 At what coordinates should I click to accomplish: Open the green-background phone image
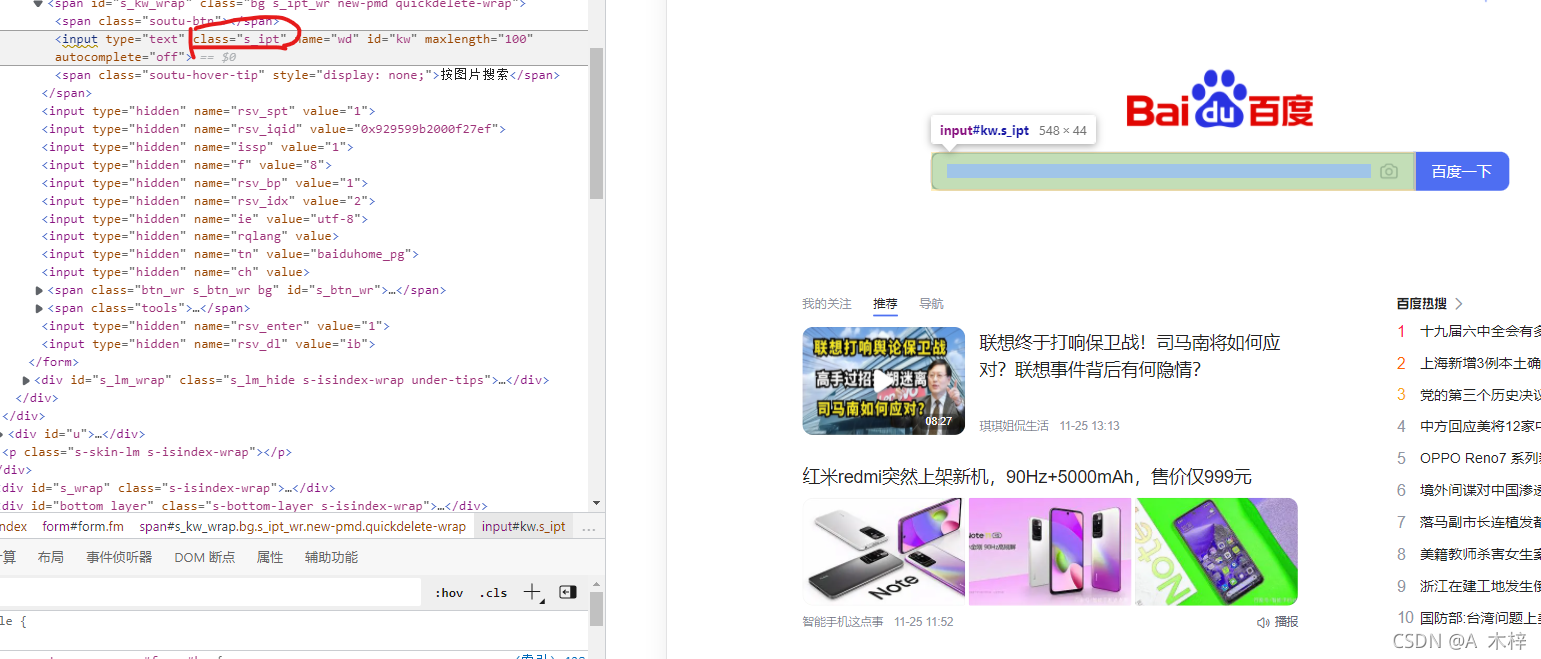[x=1216, y=551]
